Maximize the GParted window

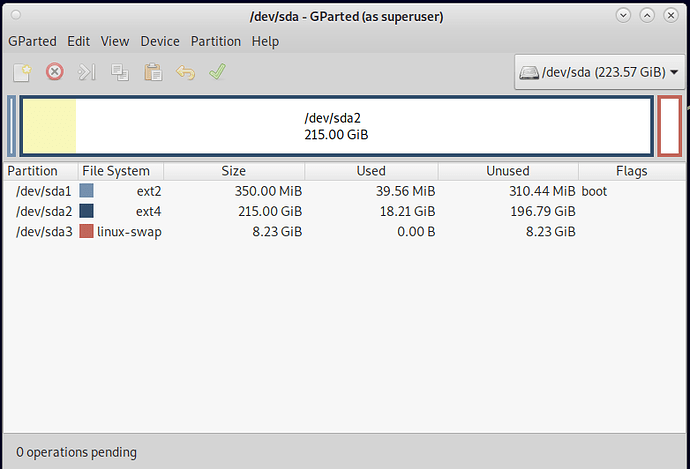[647, 16]
